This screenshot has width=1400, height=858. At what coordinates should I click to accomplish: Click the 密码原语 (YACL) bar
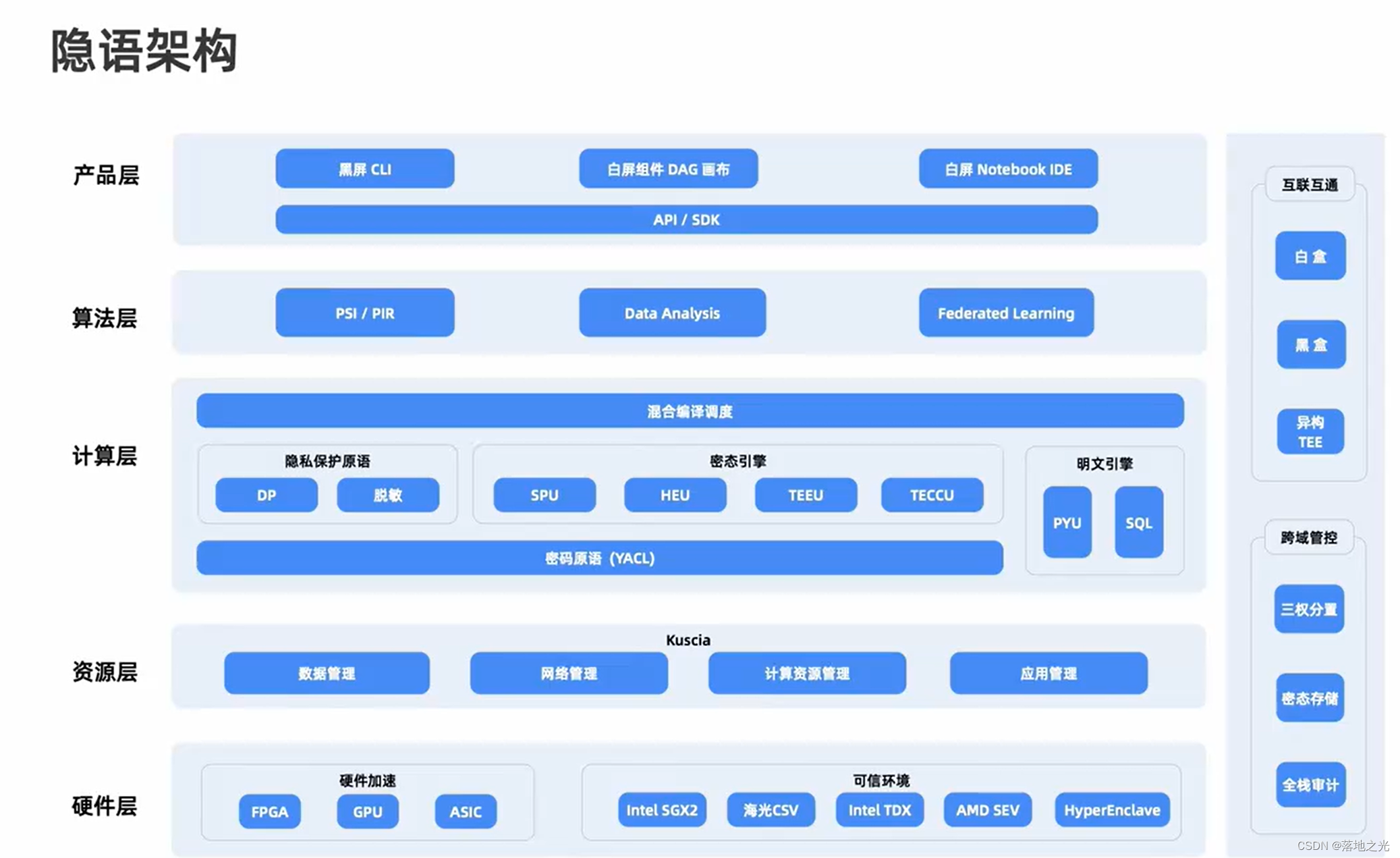pos(599,558)
